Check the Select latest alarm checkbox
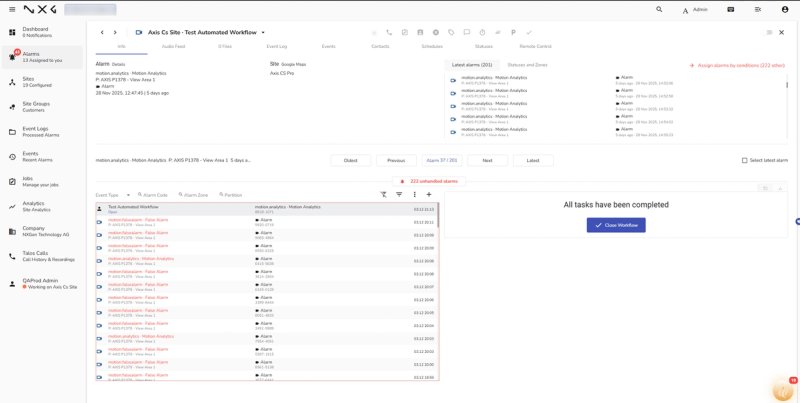 744,160
